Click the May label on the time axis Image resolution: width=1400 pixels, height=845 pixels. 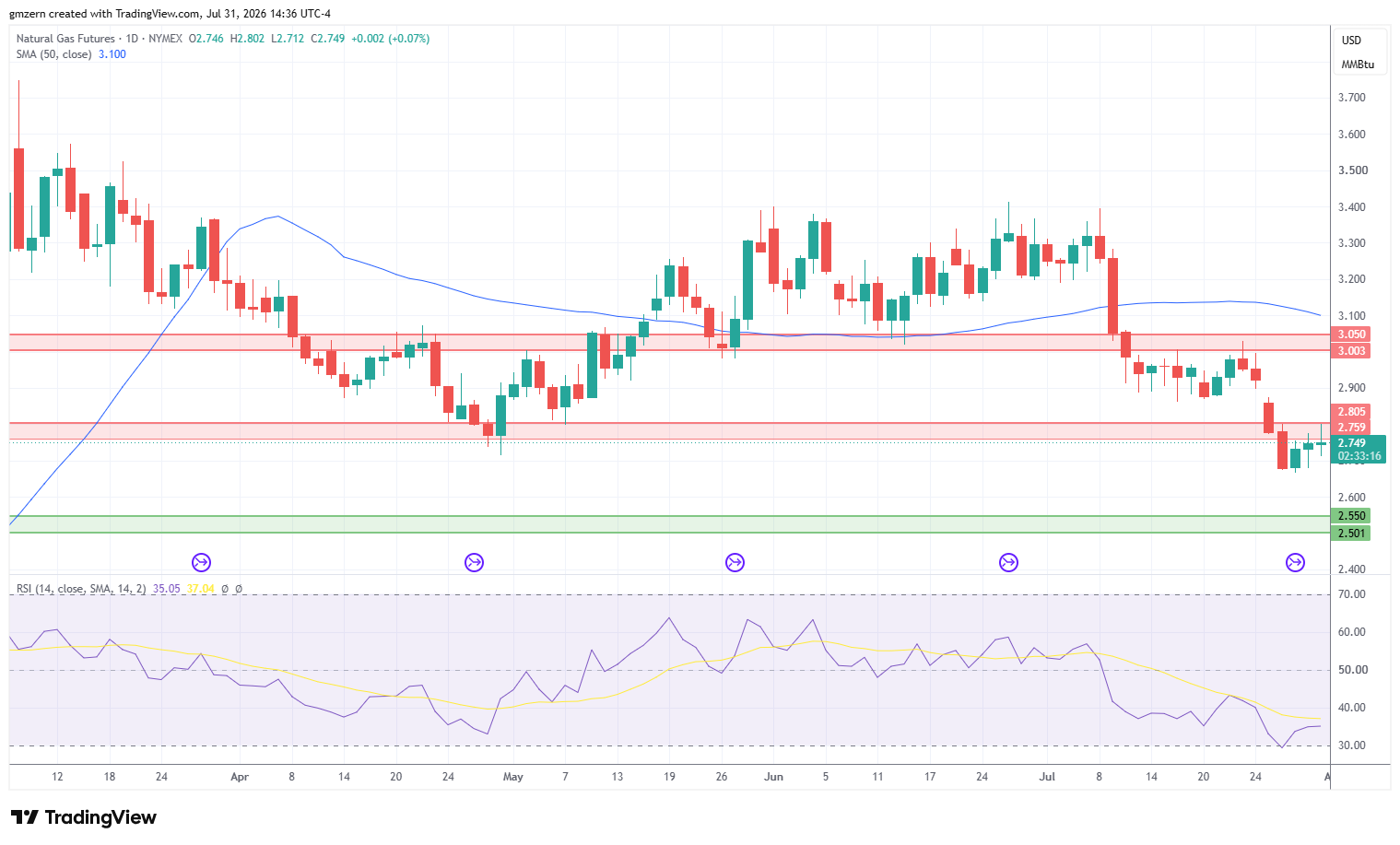[x=513, y=777]
